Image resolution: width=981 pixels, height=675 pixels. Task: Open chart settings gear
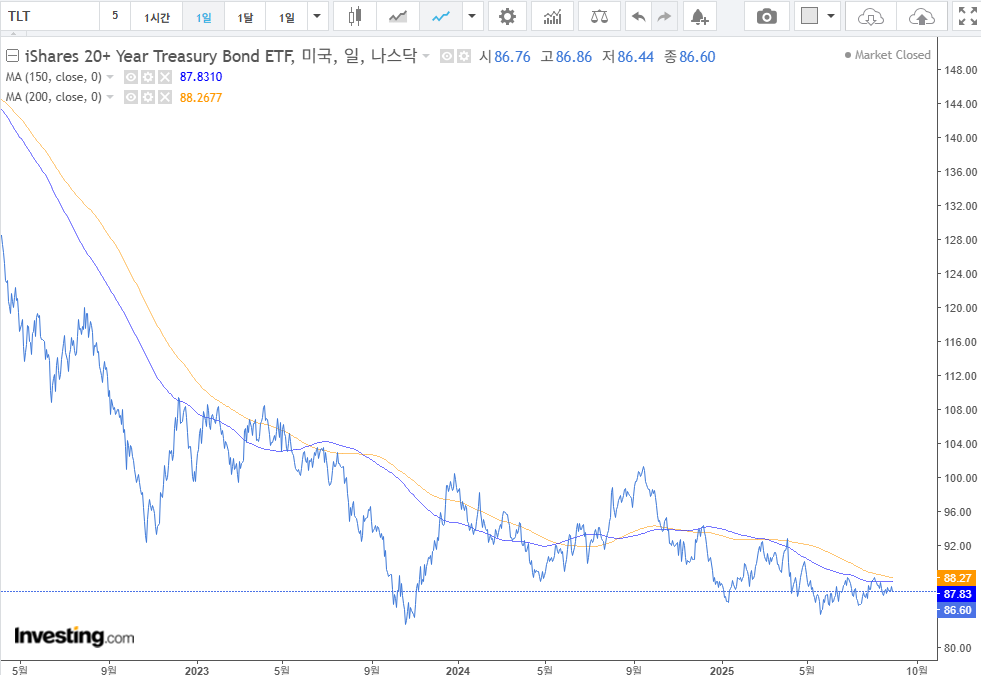(507, 16)
